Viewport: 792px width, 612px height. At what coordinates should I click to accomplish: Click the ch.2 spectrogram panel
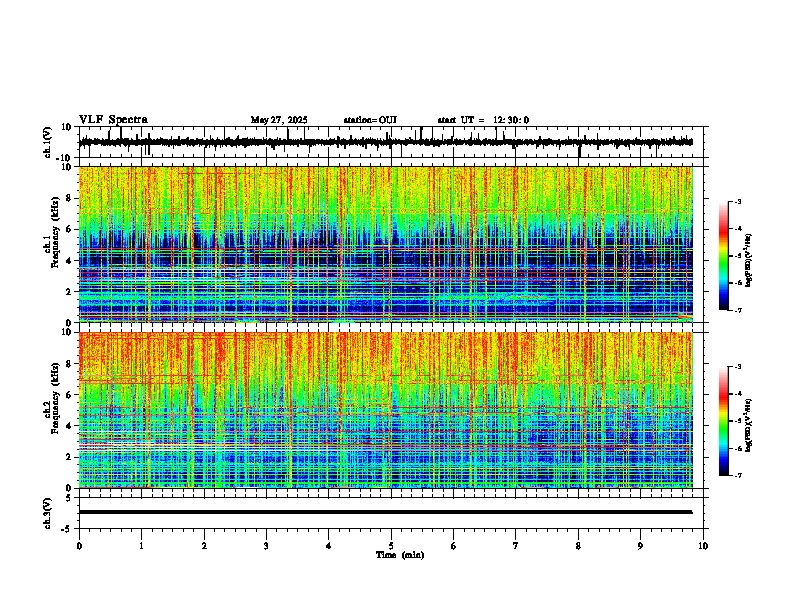click(x=386, y=410)
